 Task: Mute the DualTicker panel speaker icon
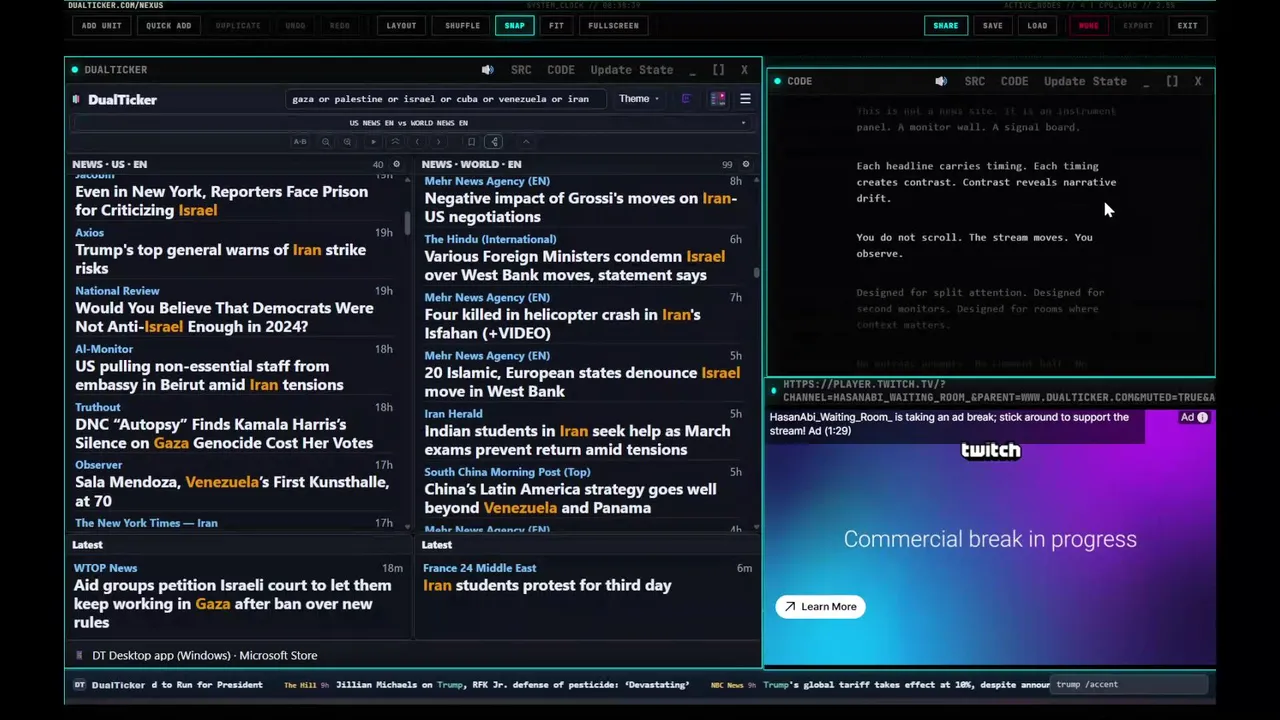[487, 70]
